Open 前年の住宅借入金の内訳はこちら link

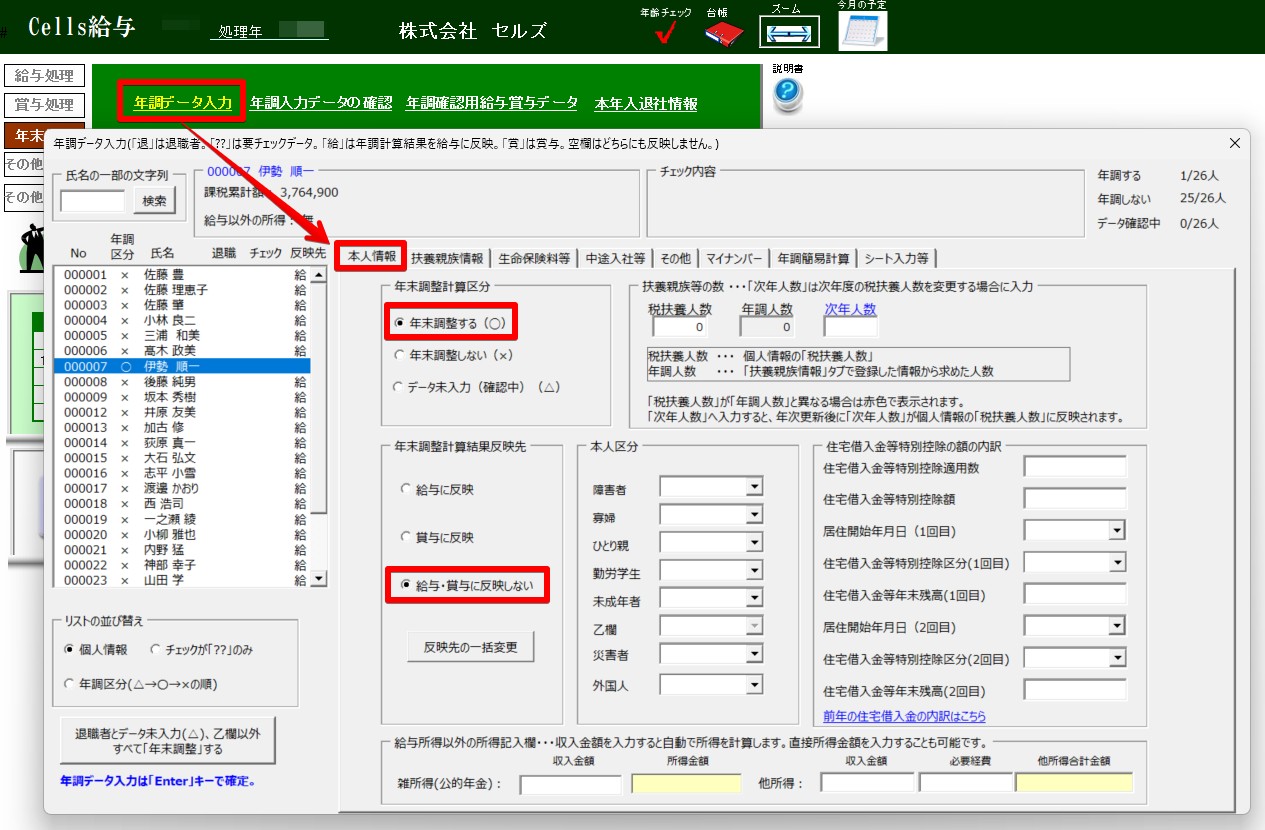(x=904, y=716)
